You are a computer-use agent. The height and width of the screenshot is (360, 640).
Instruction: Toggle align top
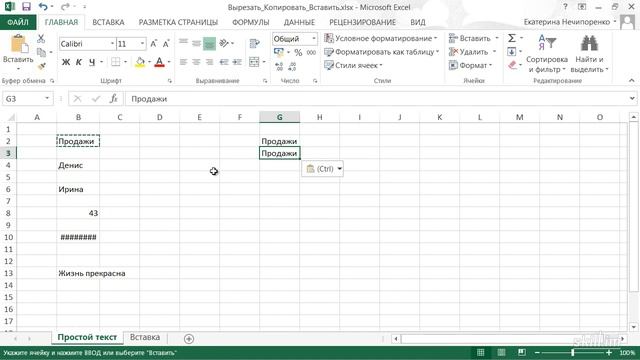[184, 43]
